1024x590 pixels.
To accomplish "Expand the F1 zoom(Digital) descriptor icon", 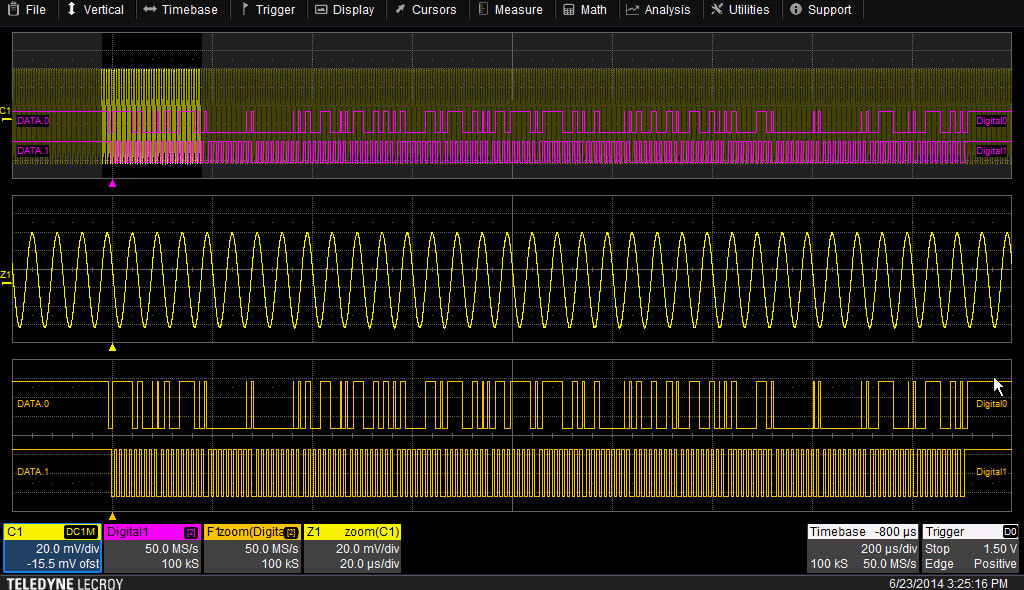I will point(290,532).
